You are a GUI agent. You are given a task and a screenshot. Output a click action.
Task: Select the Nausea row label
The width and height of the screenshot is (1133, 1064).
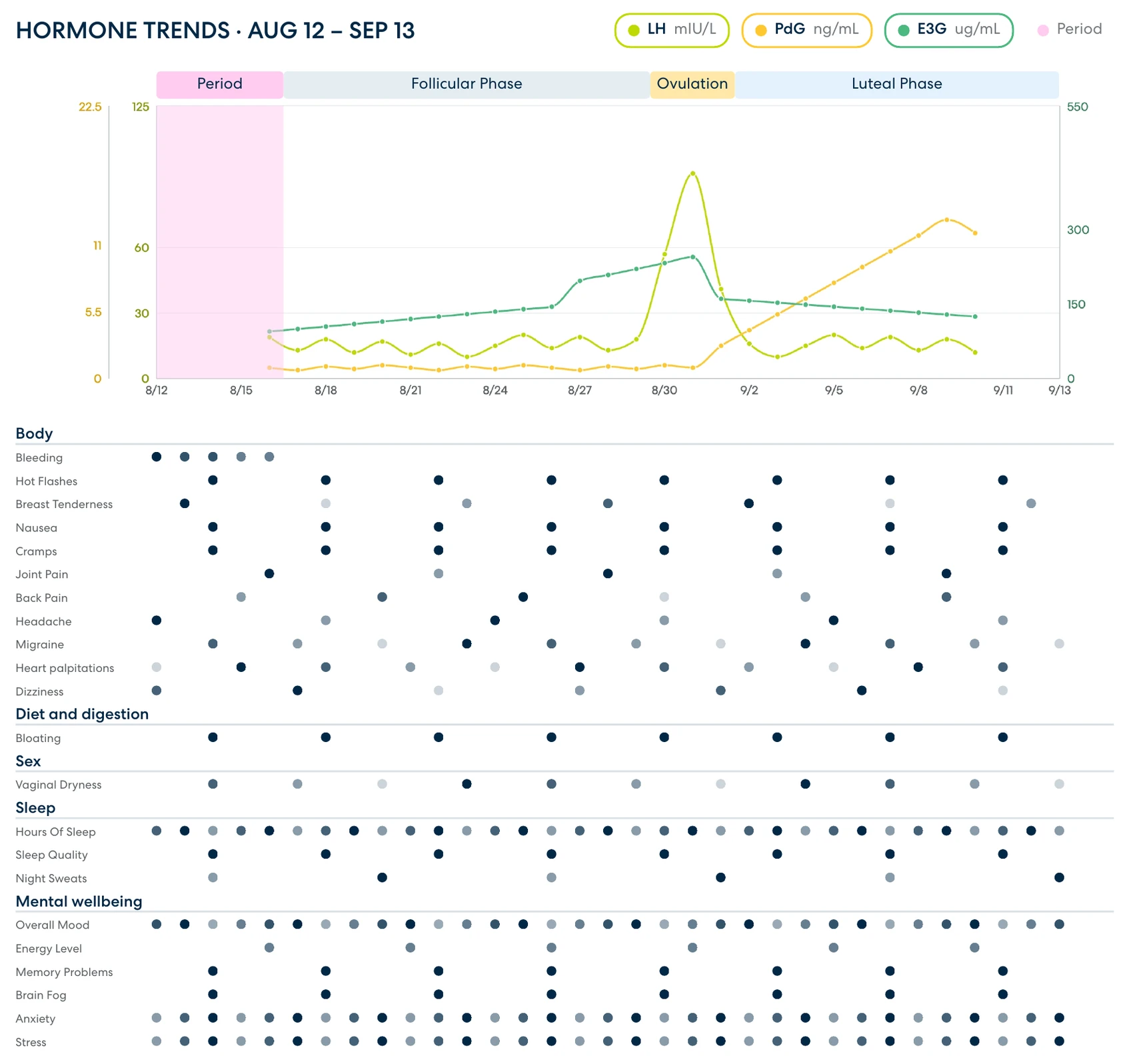point(36,528)
